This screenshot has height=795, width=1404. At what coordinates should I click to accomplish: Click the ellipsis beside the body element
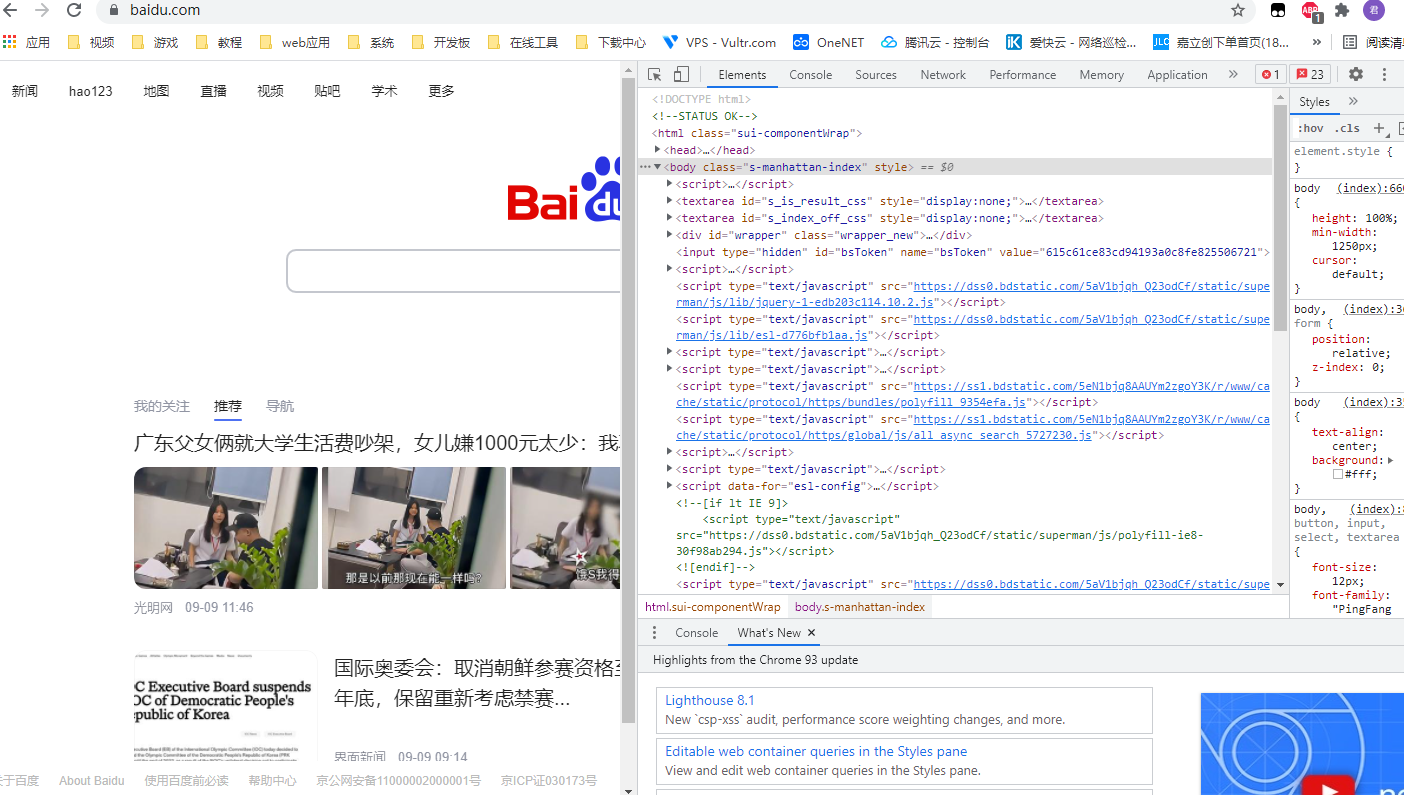[645, 167]
